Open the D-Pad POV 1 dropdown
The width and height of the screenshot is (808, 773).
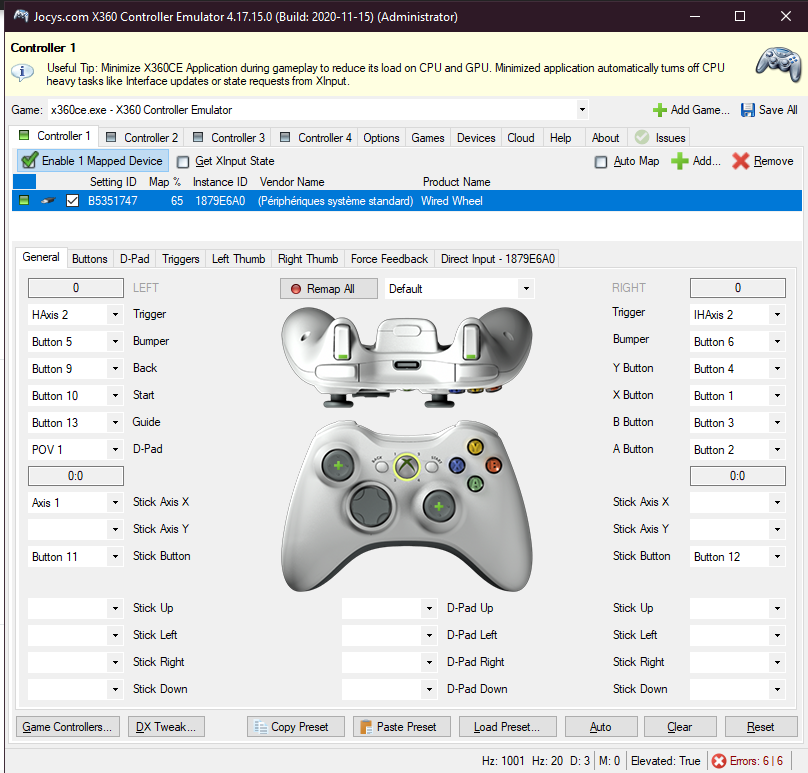pyautogui.click(x=115, y=449)
